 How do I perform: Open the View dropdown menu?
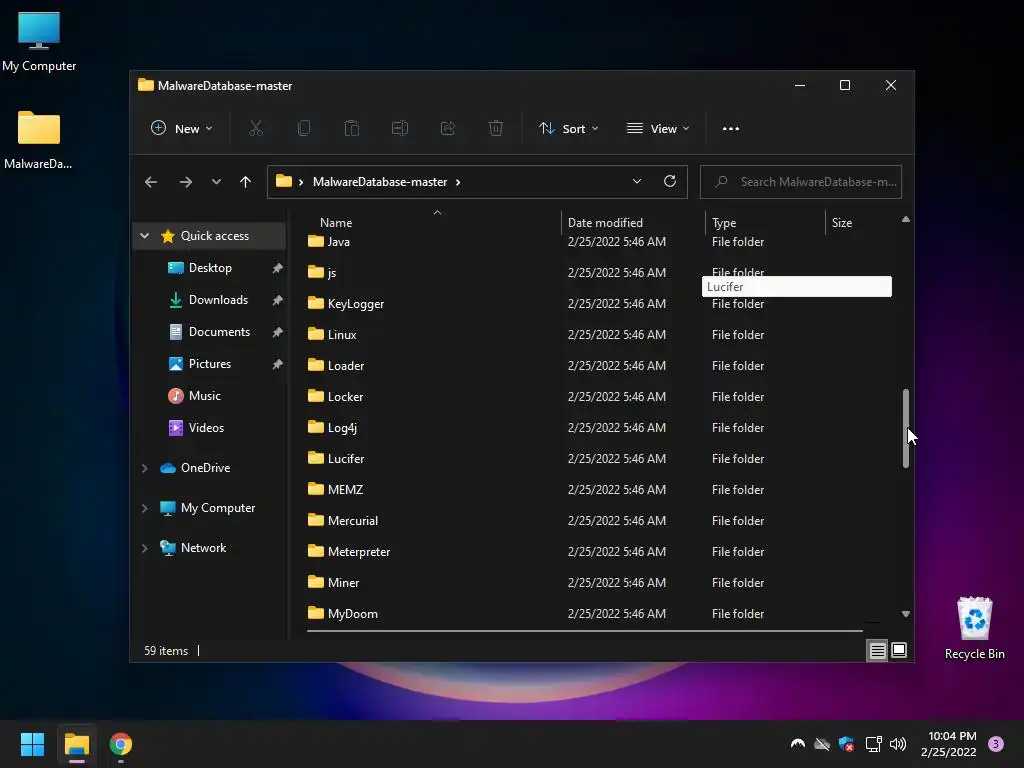tap(658, 129)
